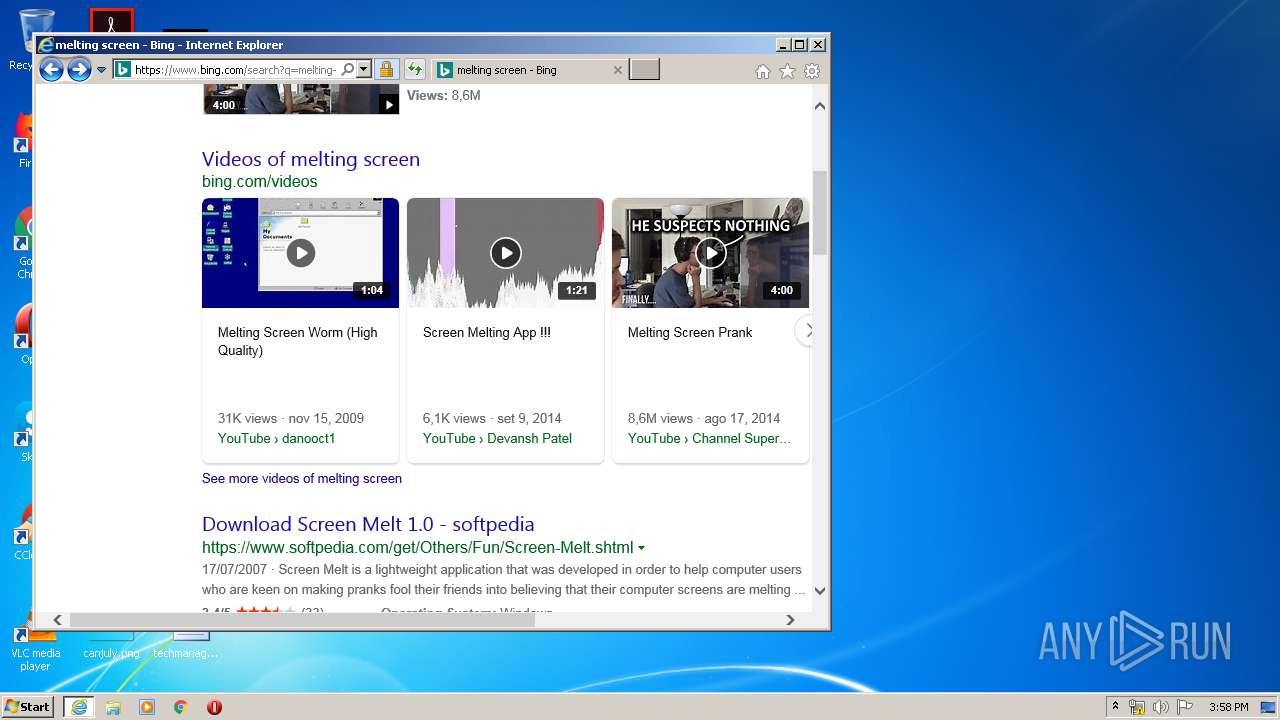Click the refresh page icon

point(415,70)
